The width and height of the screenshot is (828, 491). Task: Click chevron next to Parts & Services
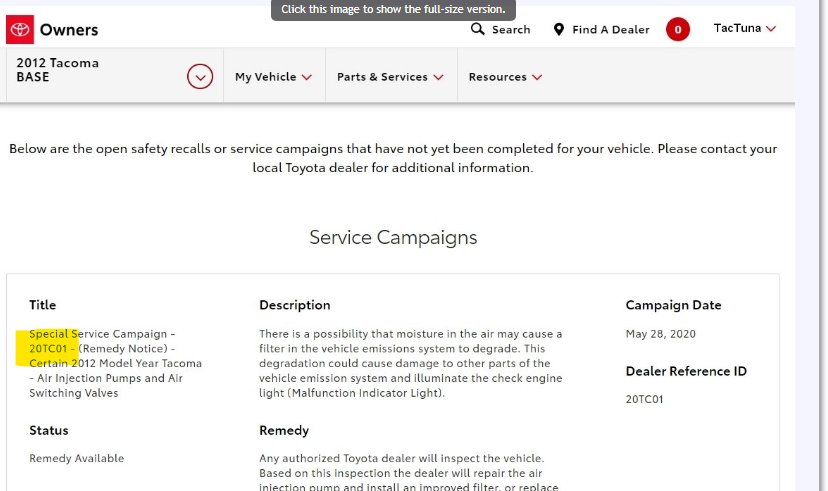438,78
